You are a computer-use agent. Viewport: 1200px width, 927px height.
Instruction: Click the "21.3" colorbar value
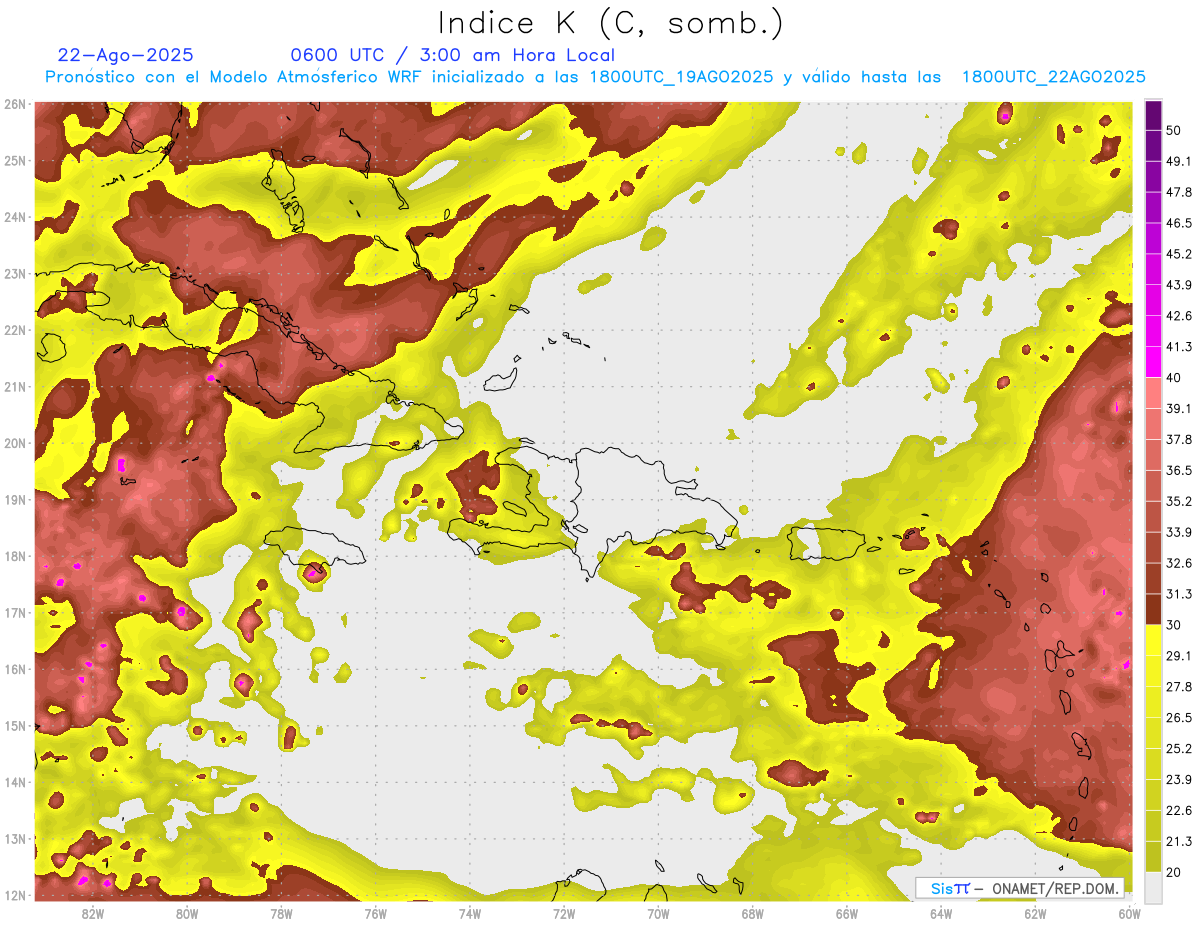pyautogui.click(x=1178, y=841)
